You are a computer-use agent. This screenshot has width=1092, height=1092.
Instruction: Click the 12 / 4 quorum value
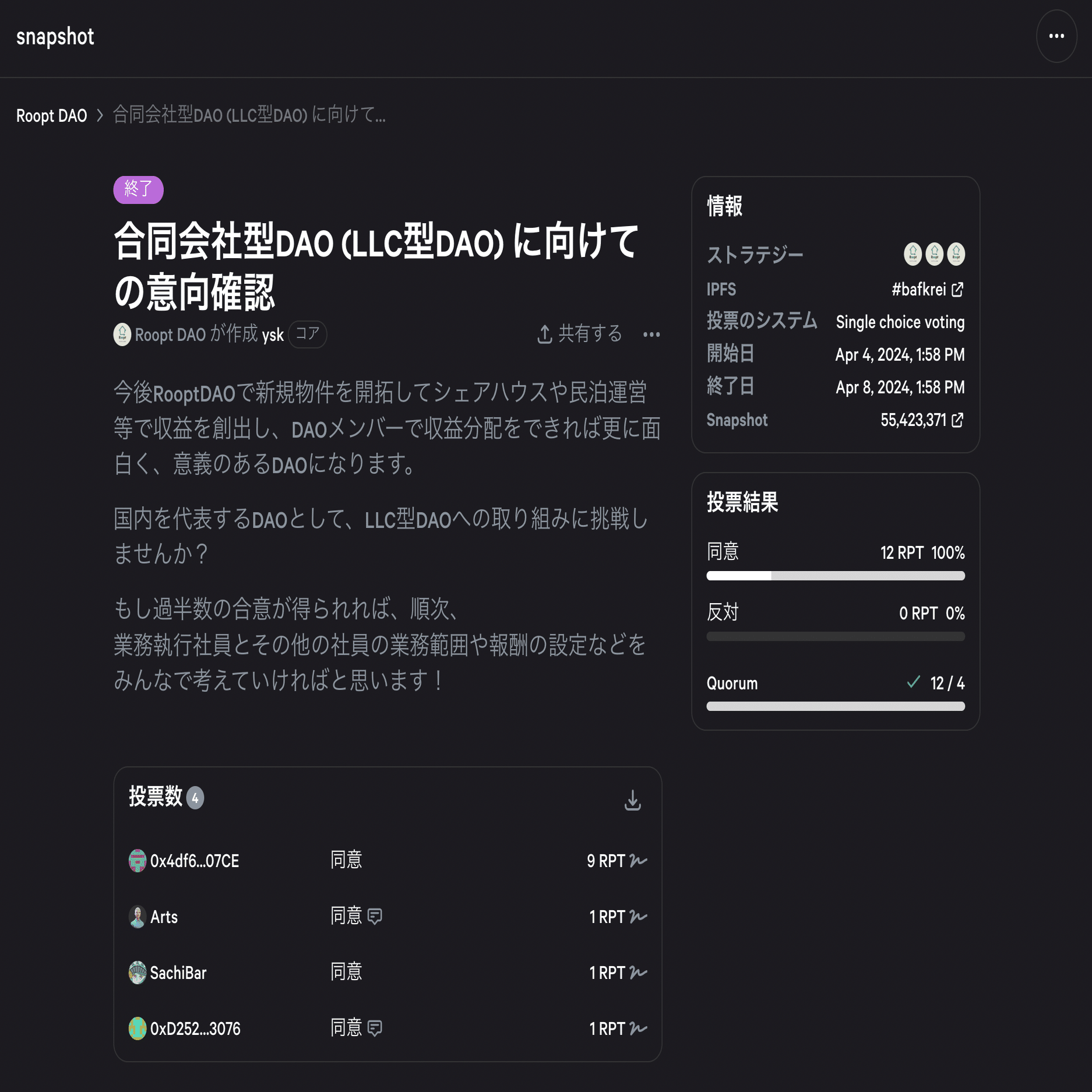pyautogui.click(x=947, y=683)
